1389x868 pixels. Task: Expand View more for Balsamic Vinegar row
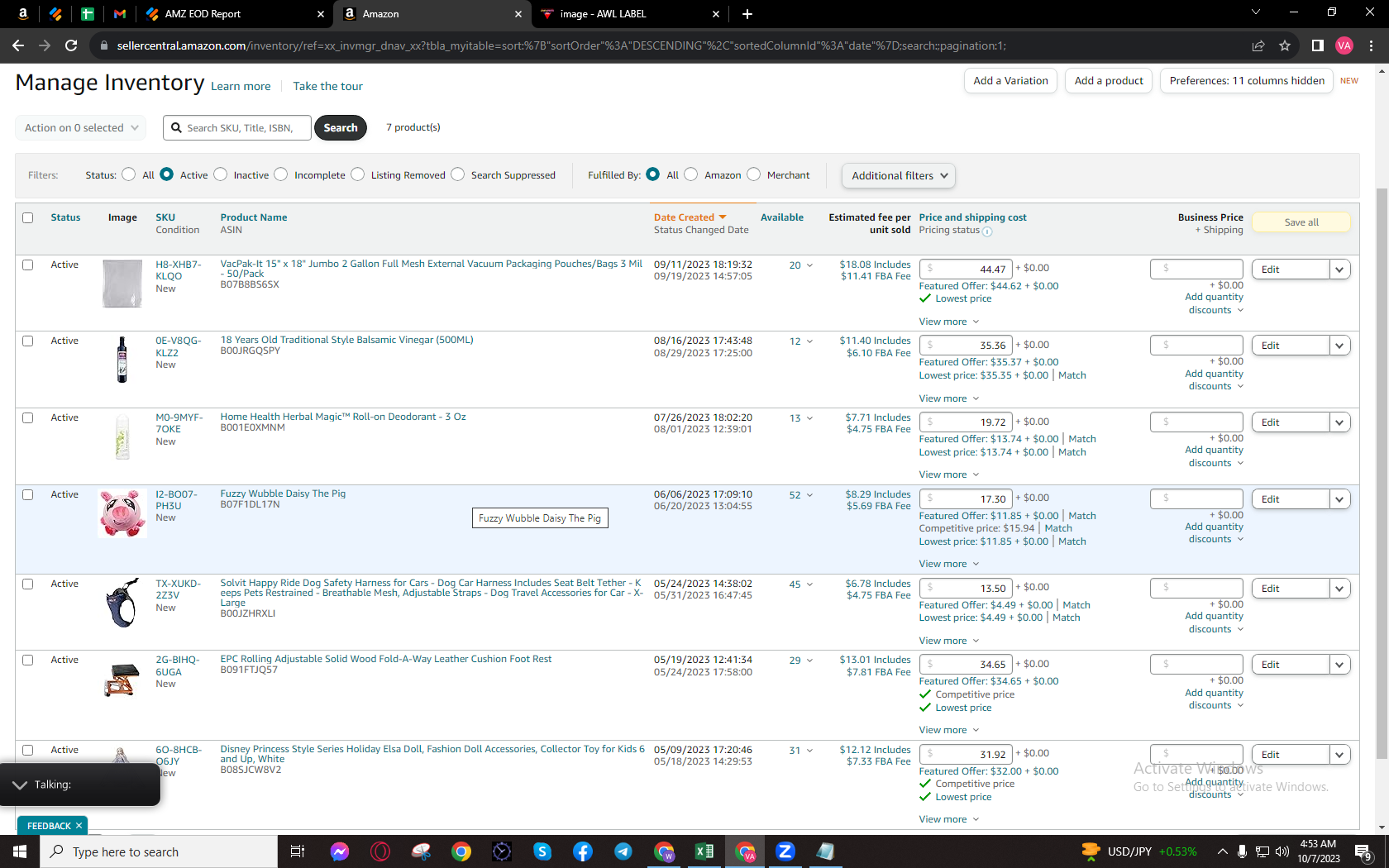pos(949,398)
